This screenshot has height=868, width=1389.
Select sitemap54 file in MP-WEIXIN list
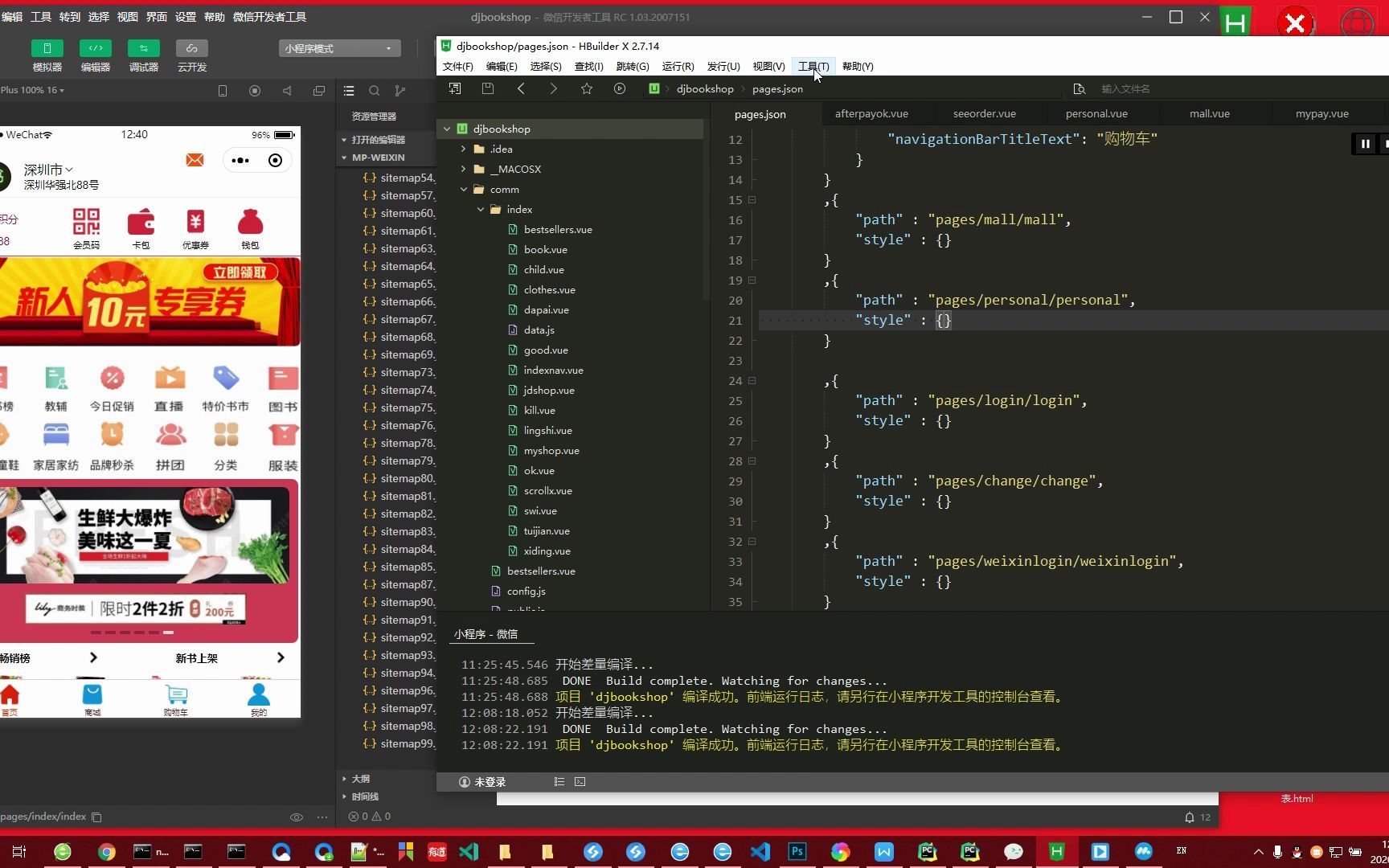tap(398, 178)
